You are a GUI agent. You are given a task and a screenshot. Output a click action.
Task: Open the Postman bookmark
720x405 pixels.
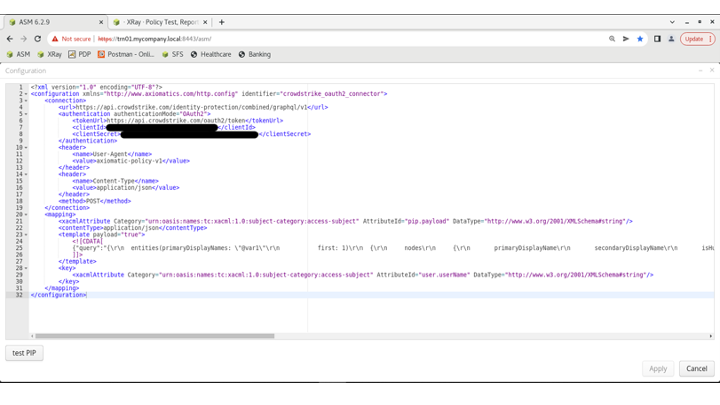pyautogui.click(x=125, y=55)
